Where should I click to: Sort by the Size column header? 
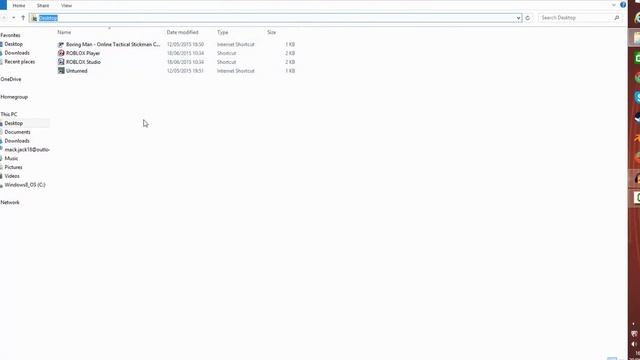271,32
